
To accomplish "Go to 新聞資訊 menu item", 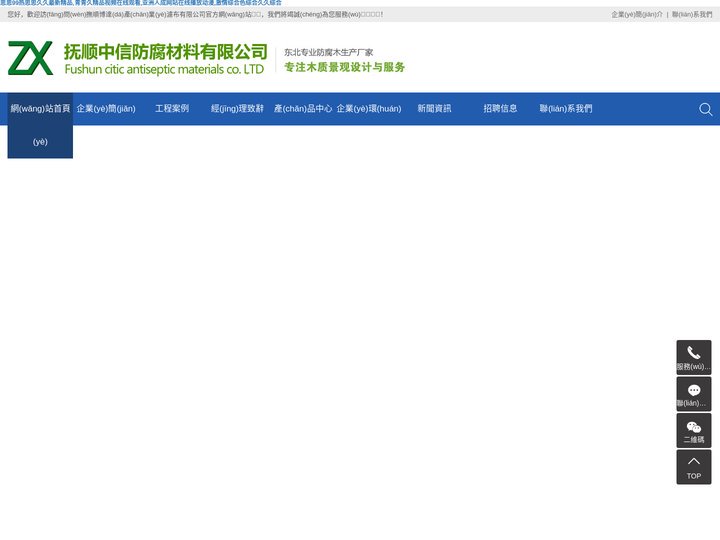I will click(434, 109).
